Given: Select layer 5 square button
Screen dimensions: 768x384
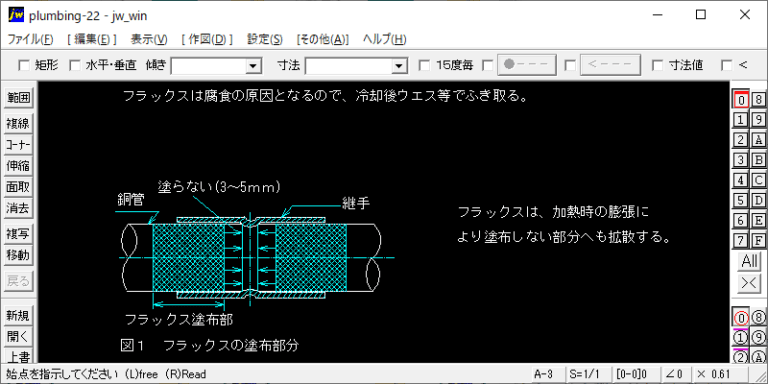Looking at the screenshot, I should (x=741, y=200).
